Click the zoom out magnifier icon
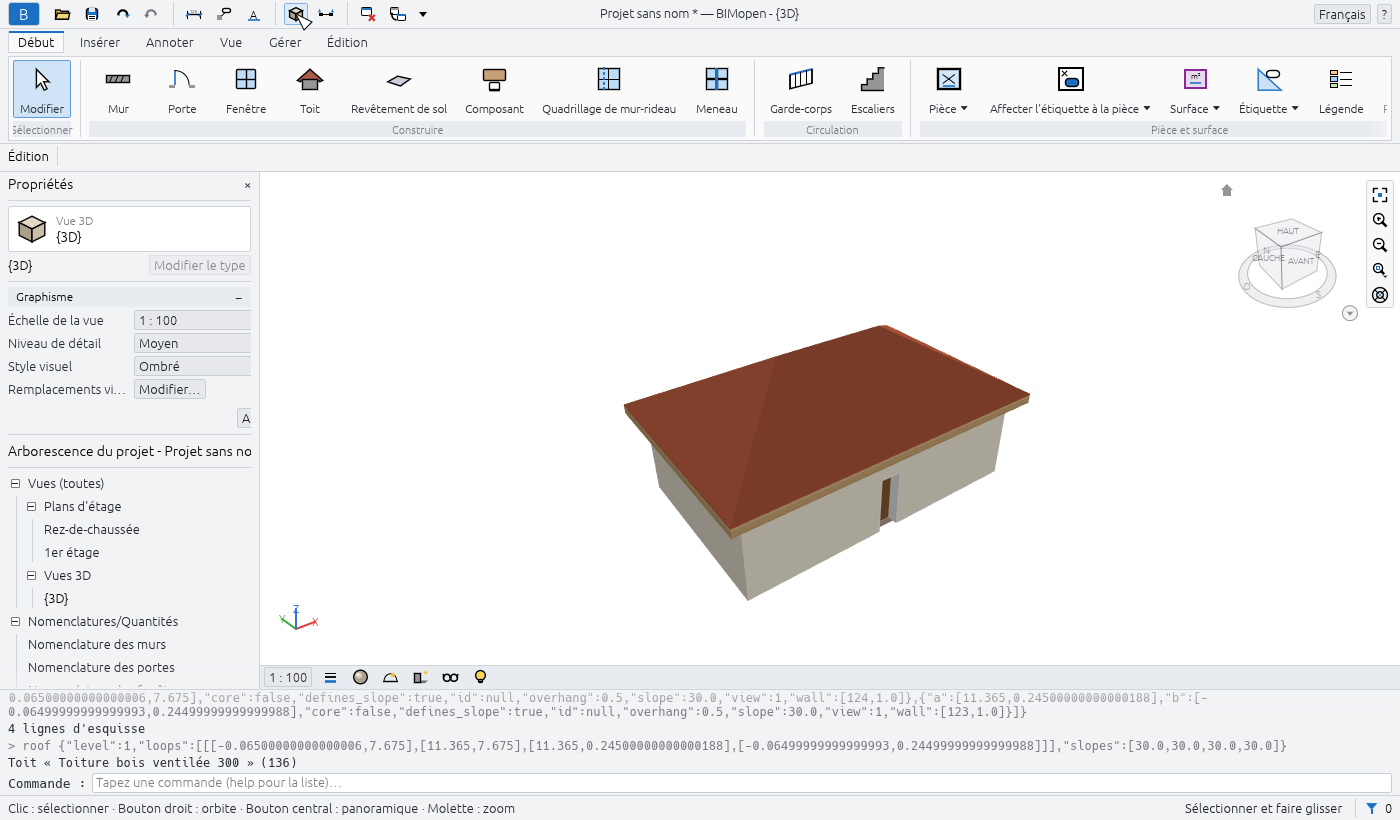The height and width of the screenshot is (820, 1400). click(1380, 245)
